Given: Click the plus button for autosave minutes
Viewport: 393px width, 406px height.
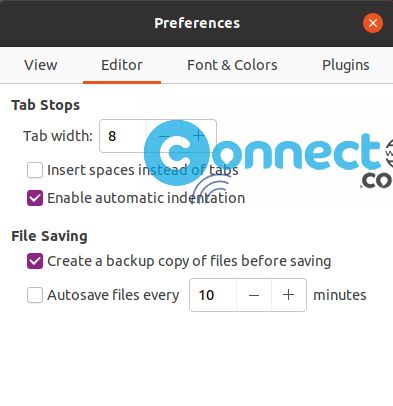Looking at the screenshot, I should tap(289, 295).
